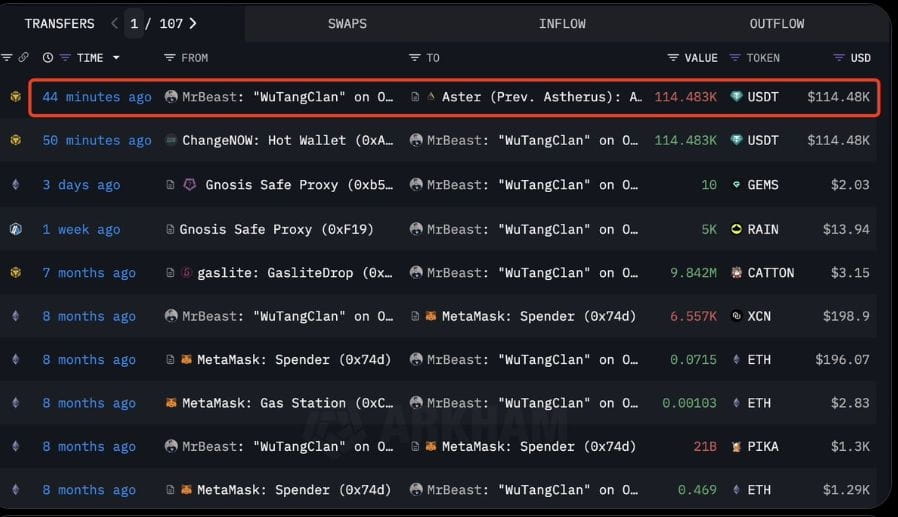Click USDT token icon on 44 minutes row
The width and height of the screenshot is (898, 517).
tap(736, 97)
